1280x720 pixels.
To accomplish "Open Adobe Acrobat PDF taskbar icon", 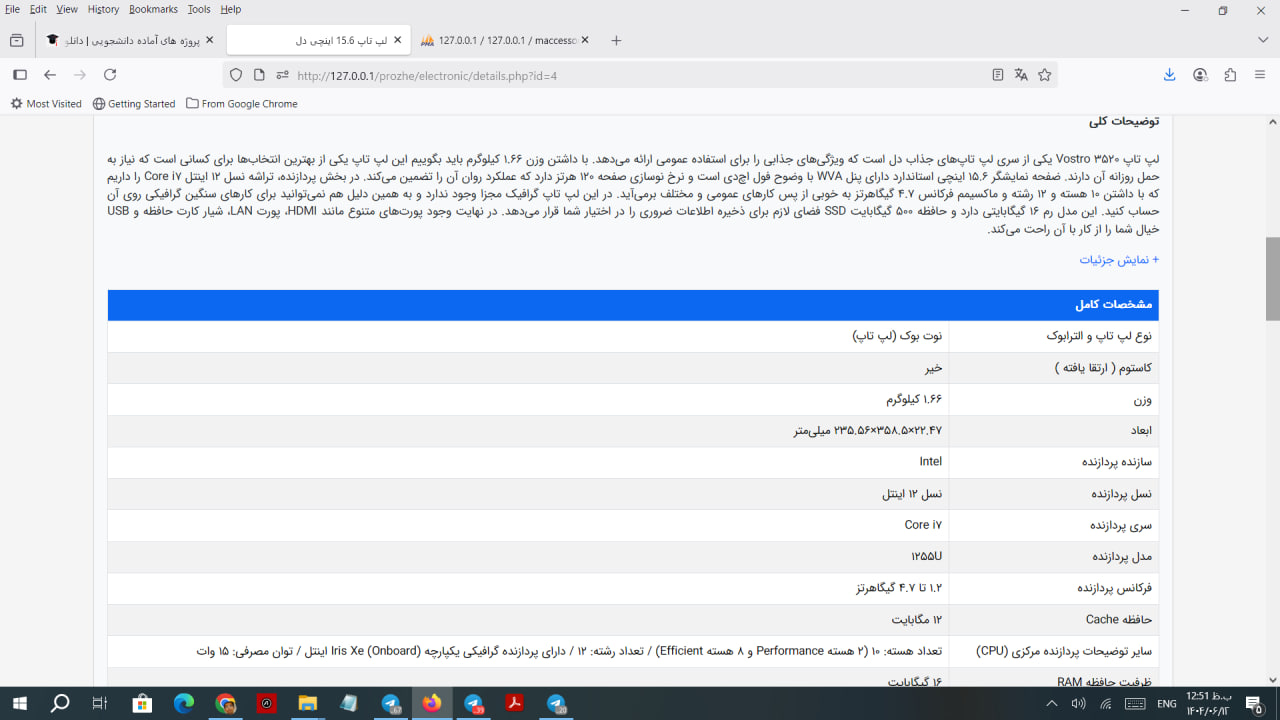I will (514, 703).
